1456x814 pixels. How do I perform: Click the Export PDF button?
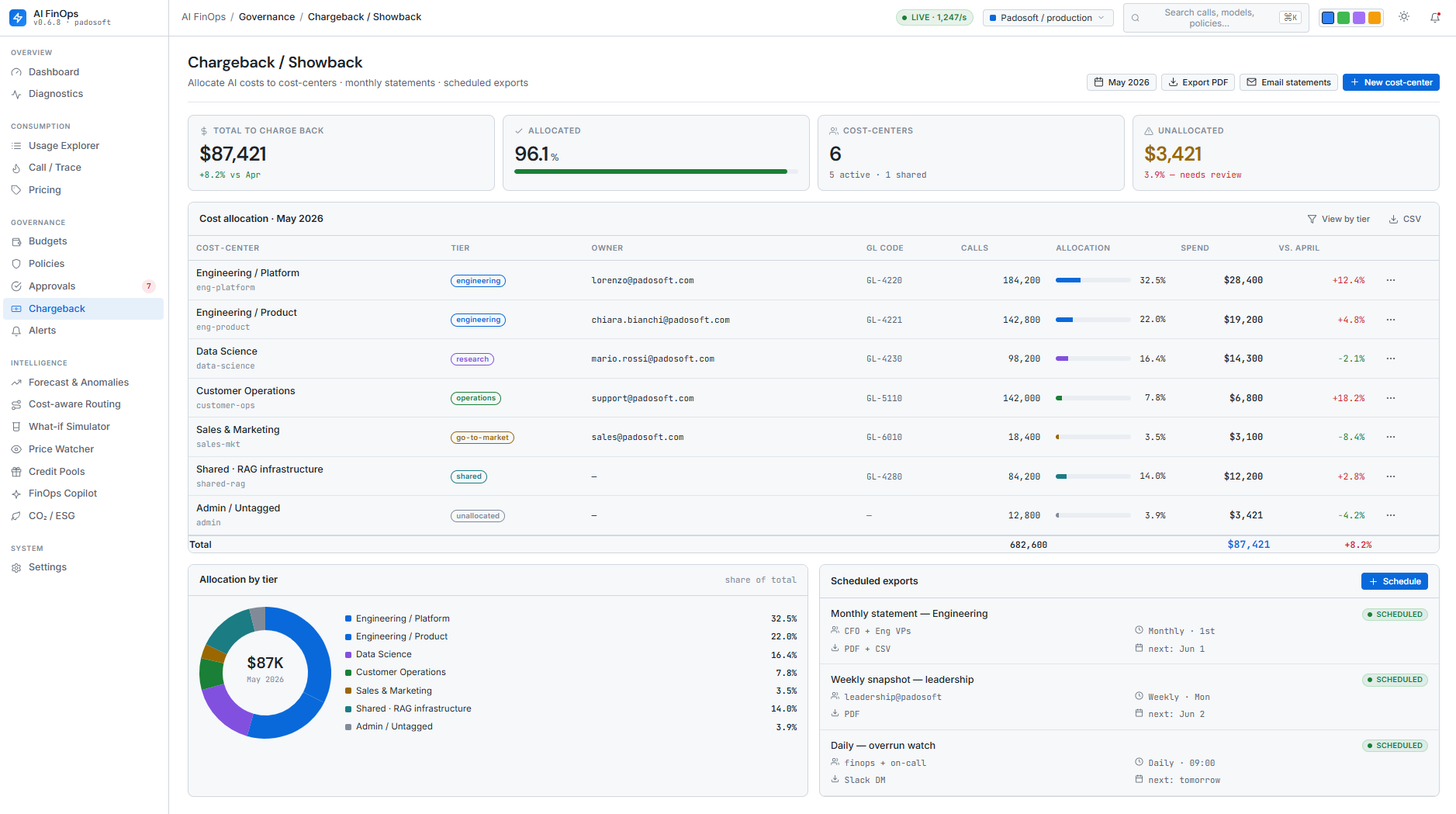[1198, 82]
